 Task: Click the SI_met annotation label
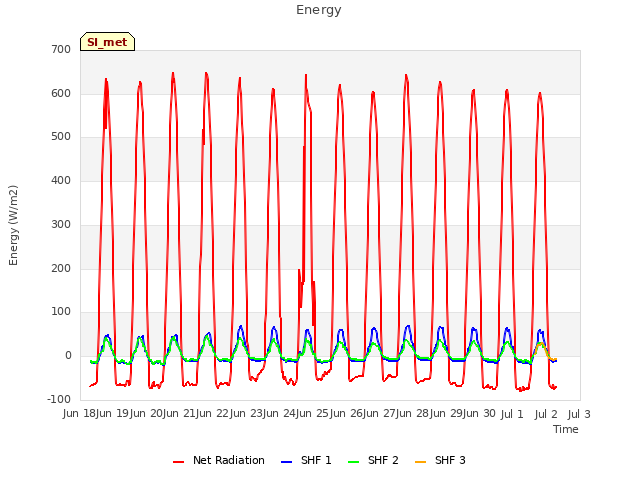point(107,42)
